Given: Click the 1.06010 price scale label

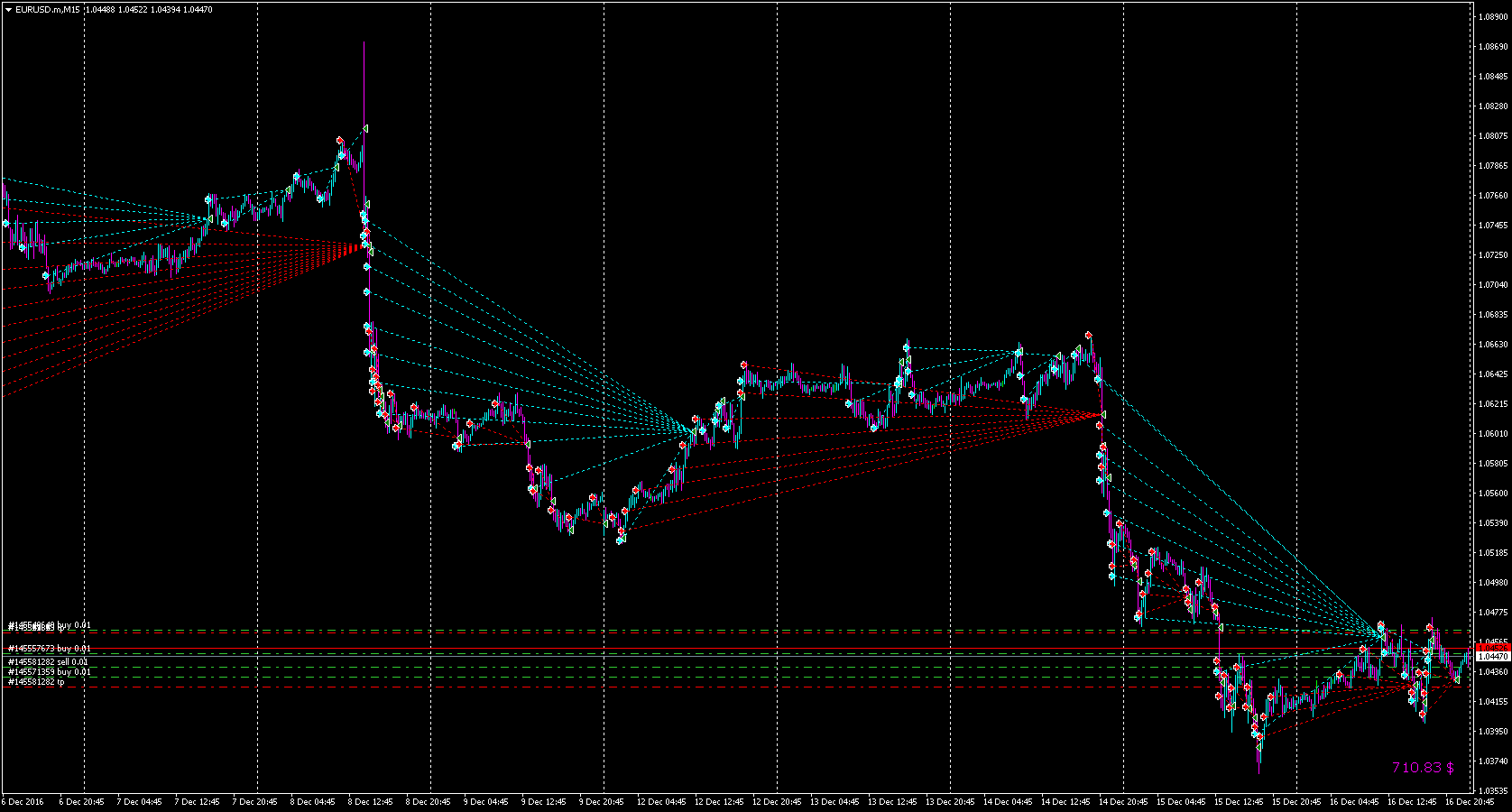Looking at the screenshot, I should [1495, 433].
